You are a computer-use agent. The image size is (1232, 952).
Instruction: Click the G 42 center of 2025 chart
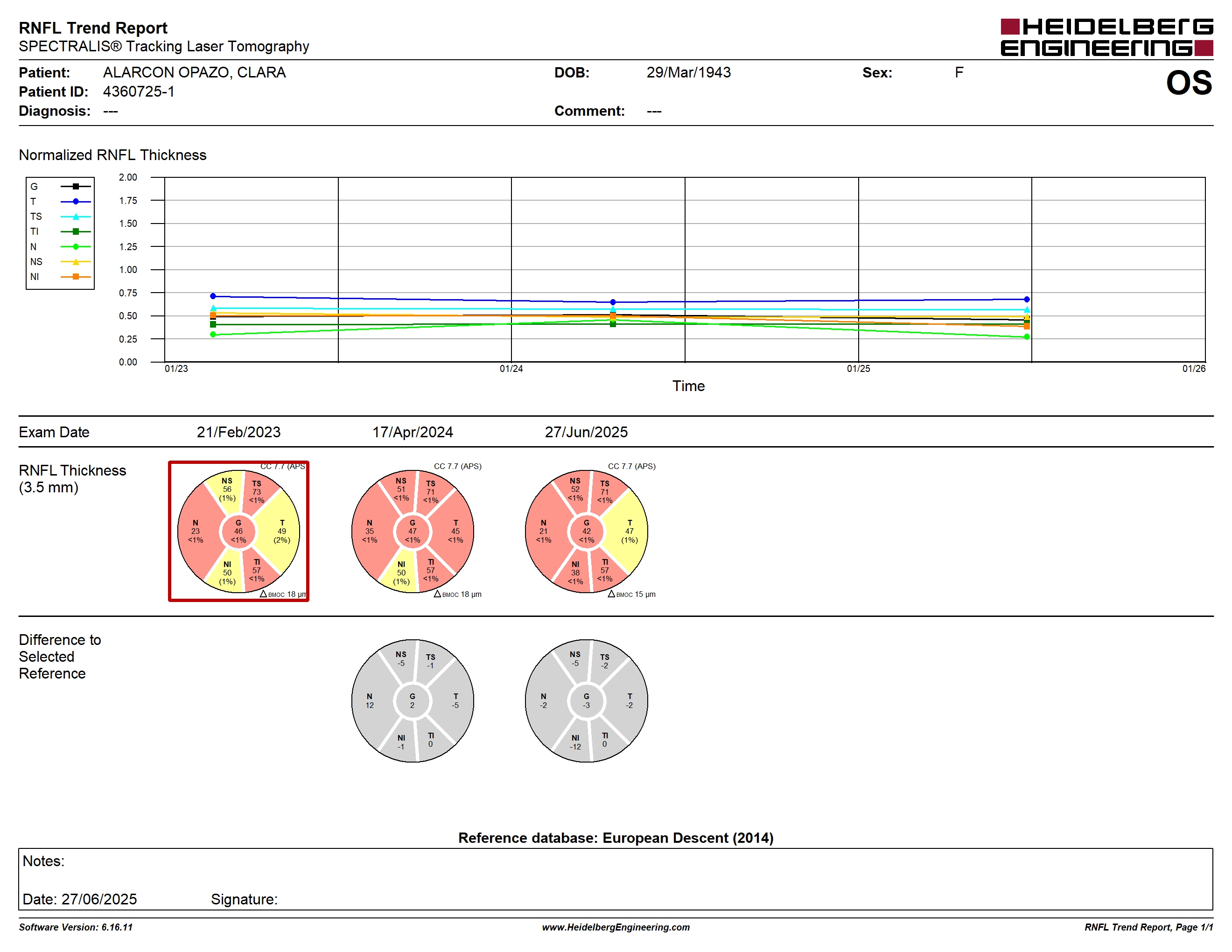coord(587,531)
